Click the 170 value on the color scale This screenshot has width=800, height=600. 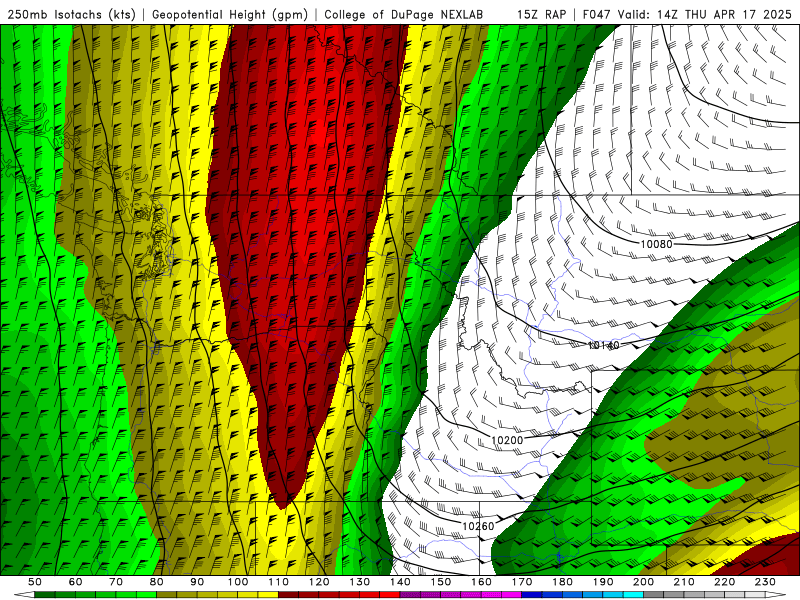522,582
